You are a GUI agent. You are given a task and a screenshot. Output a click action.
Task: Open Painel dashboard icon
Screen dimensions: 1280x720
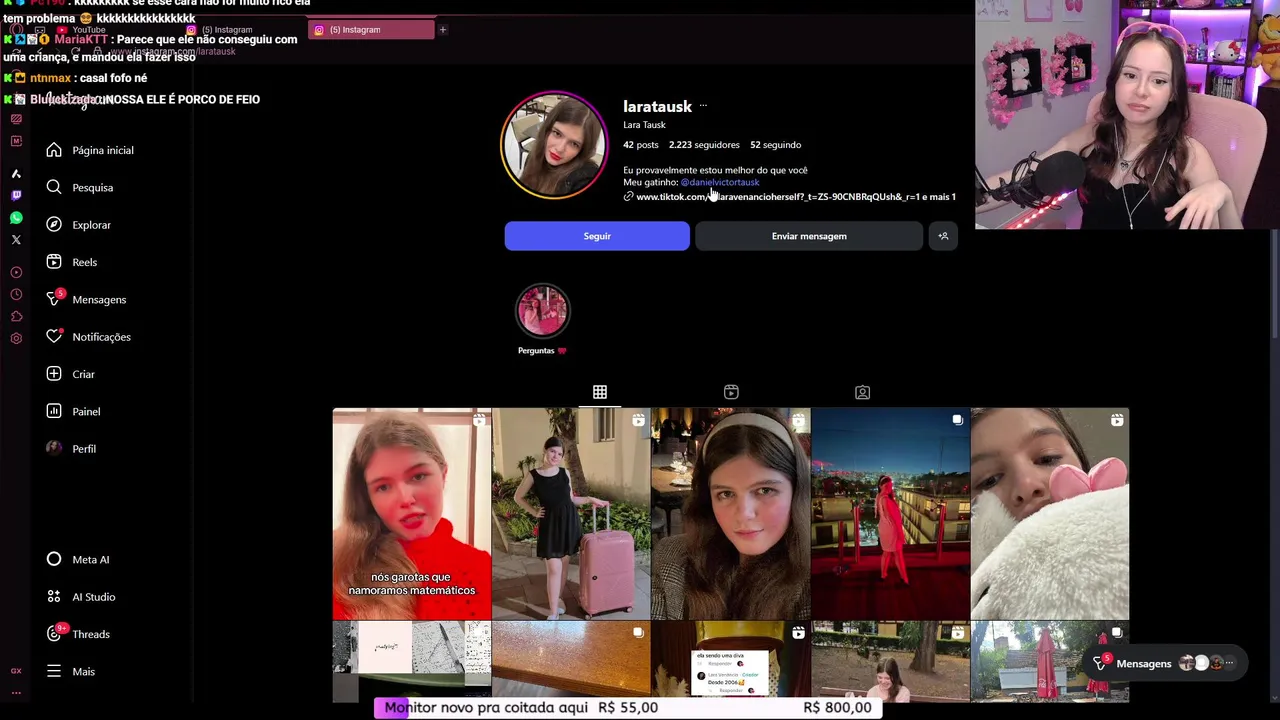click(x=54, y=411)
